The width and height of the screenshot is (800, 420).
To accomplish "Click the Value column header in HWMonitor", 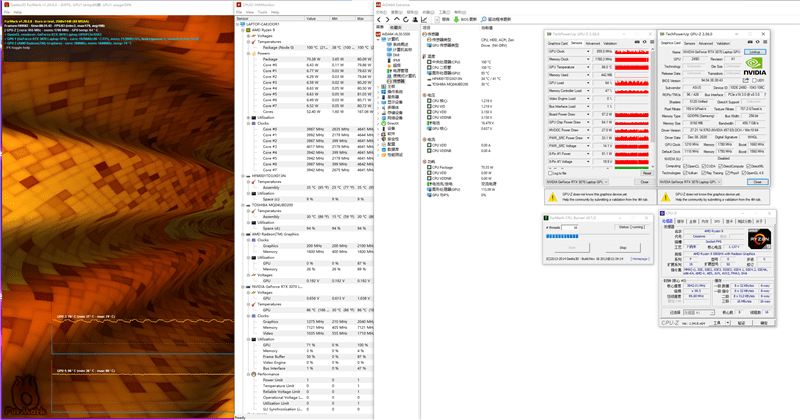I will [x=317, y=18].
